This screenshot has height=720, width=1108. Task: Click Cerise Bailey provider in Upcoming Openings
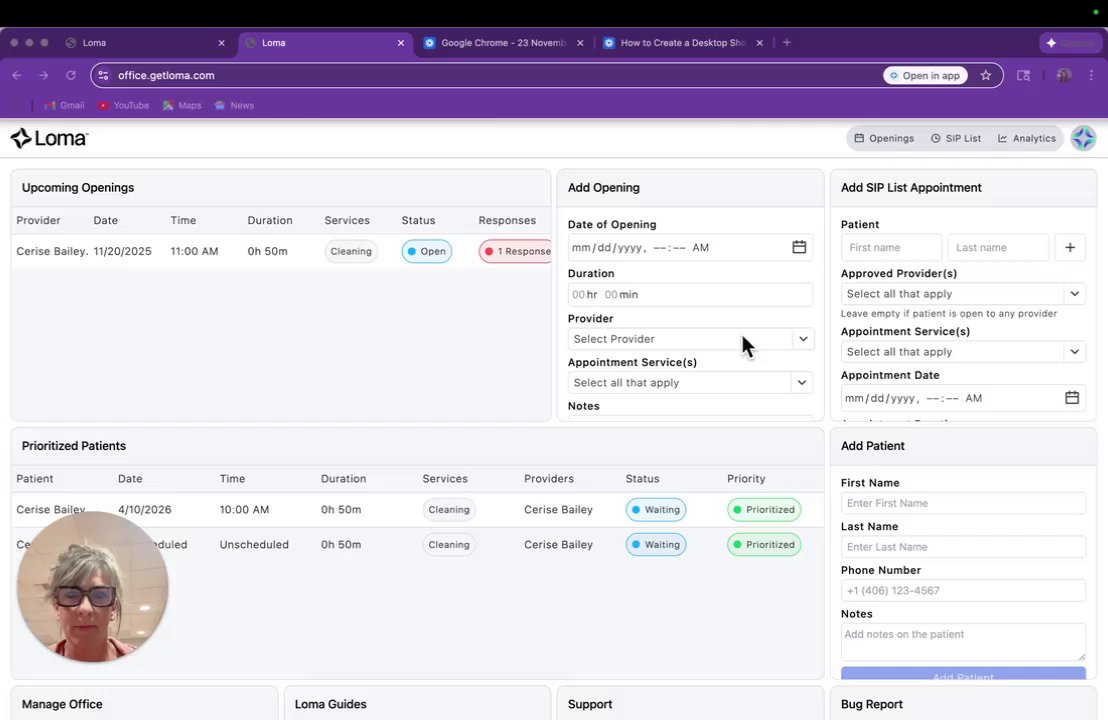click(52, 252)
